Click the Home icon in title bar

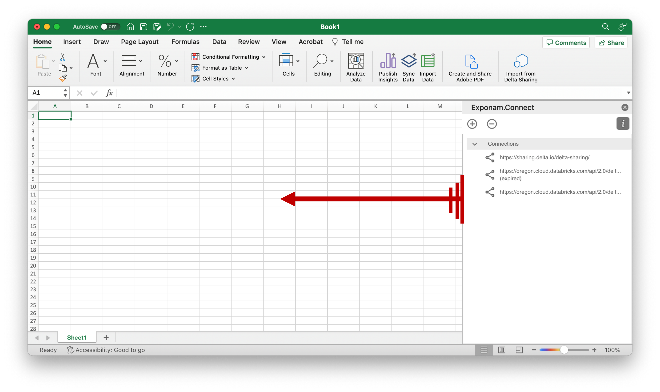(x=130, y=27)
